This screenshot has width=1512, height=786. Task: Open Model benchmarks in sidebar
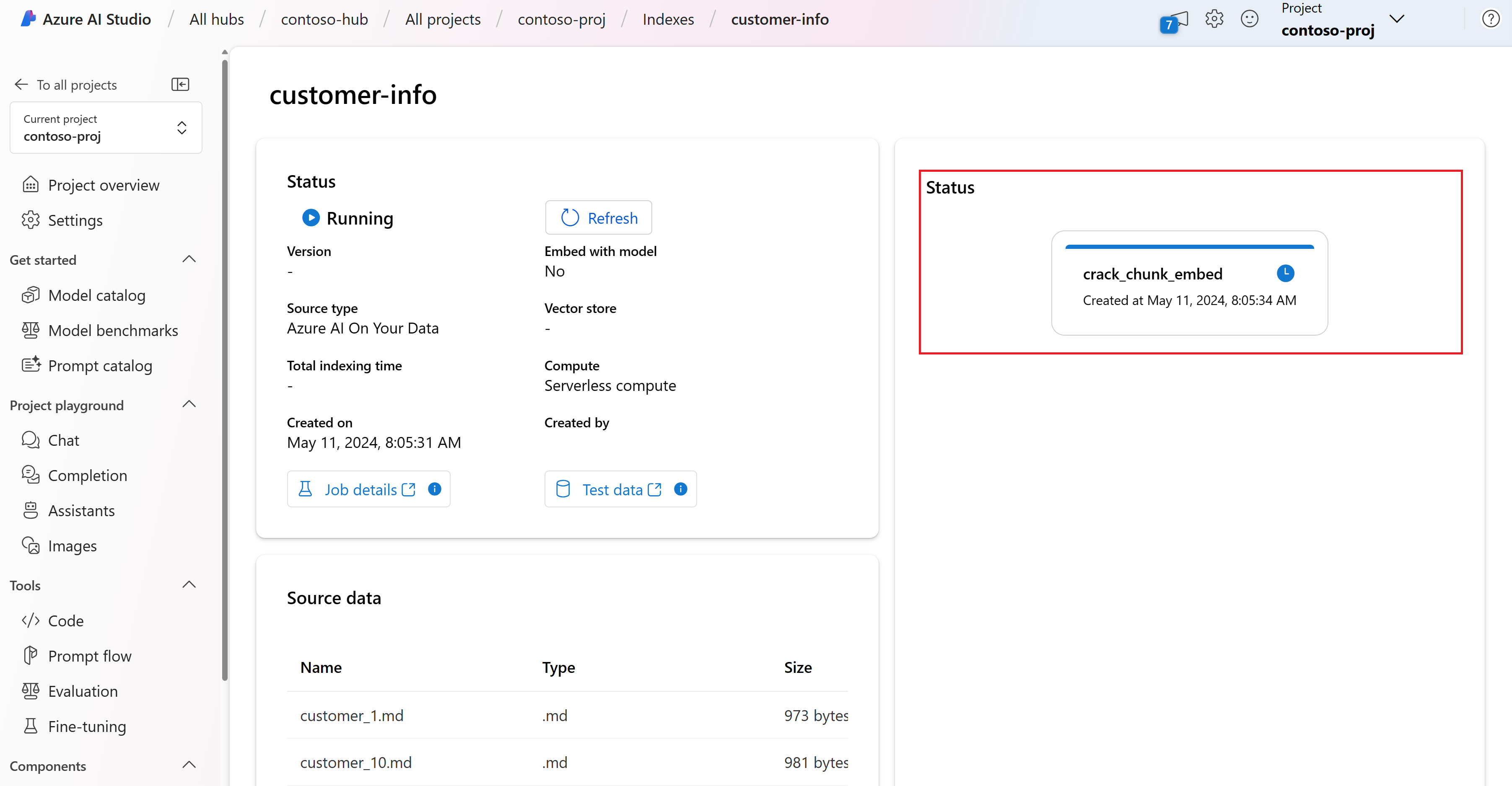pos(113,330)
